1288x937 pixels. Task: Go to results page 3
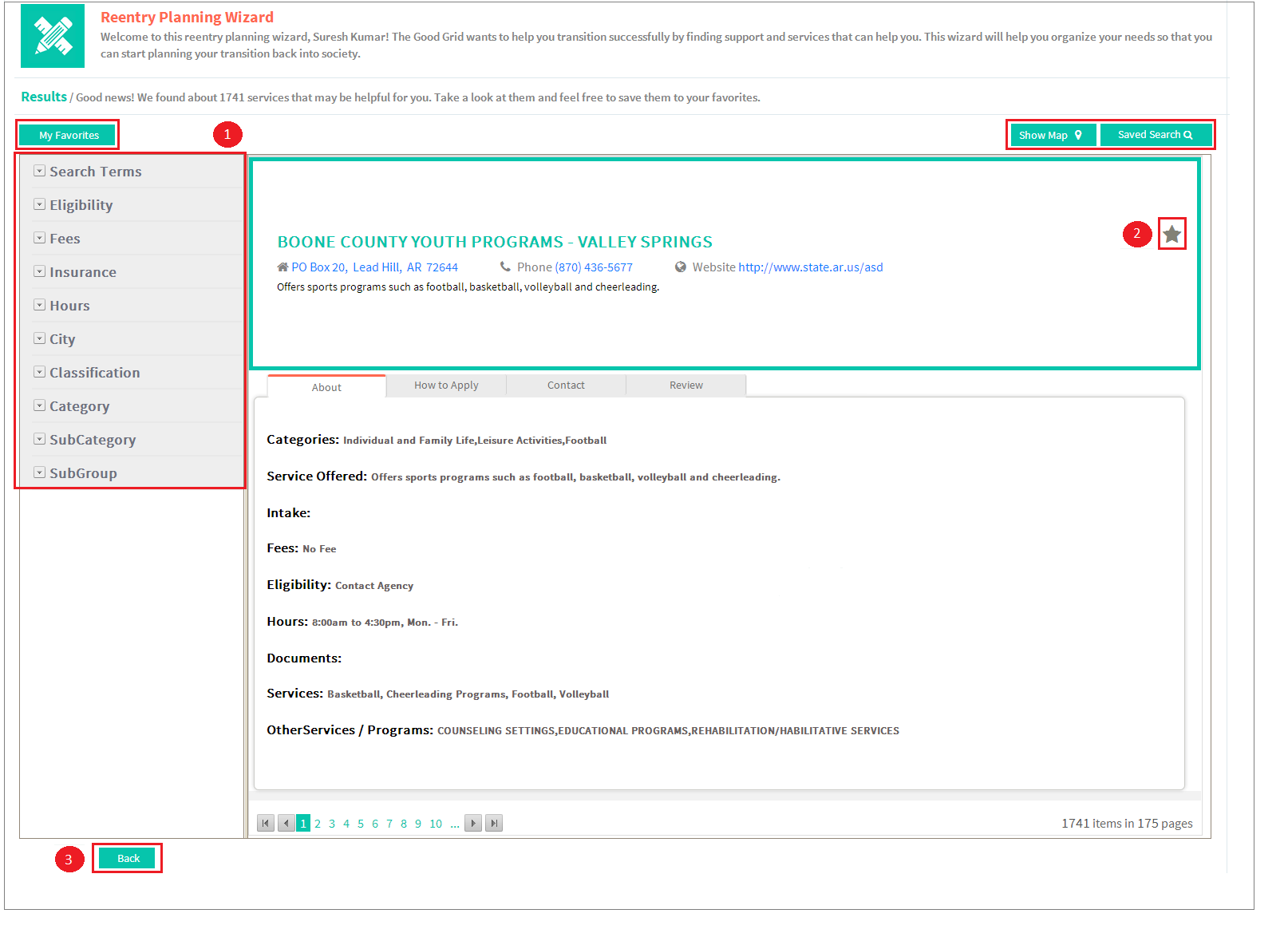click(x=332, y=824)
